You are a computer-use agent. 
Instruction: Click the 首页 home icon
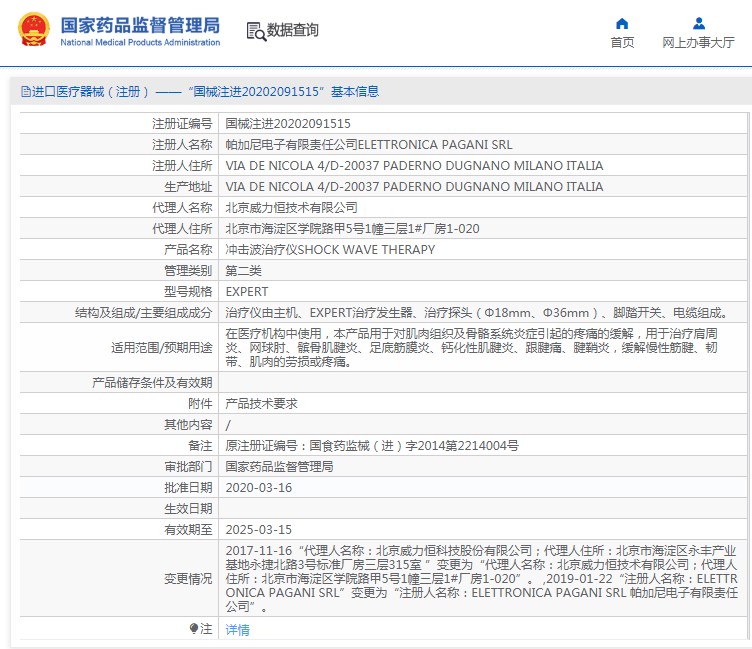pyautogui.click(x=622, y=23)
